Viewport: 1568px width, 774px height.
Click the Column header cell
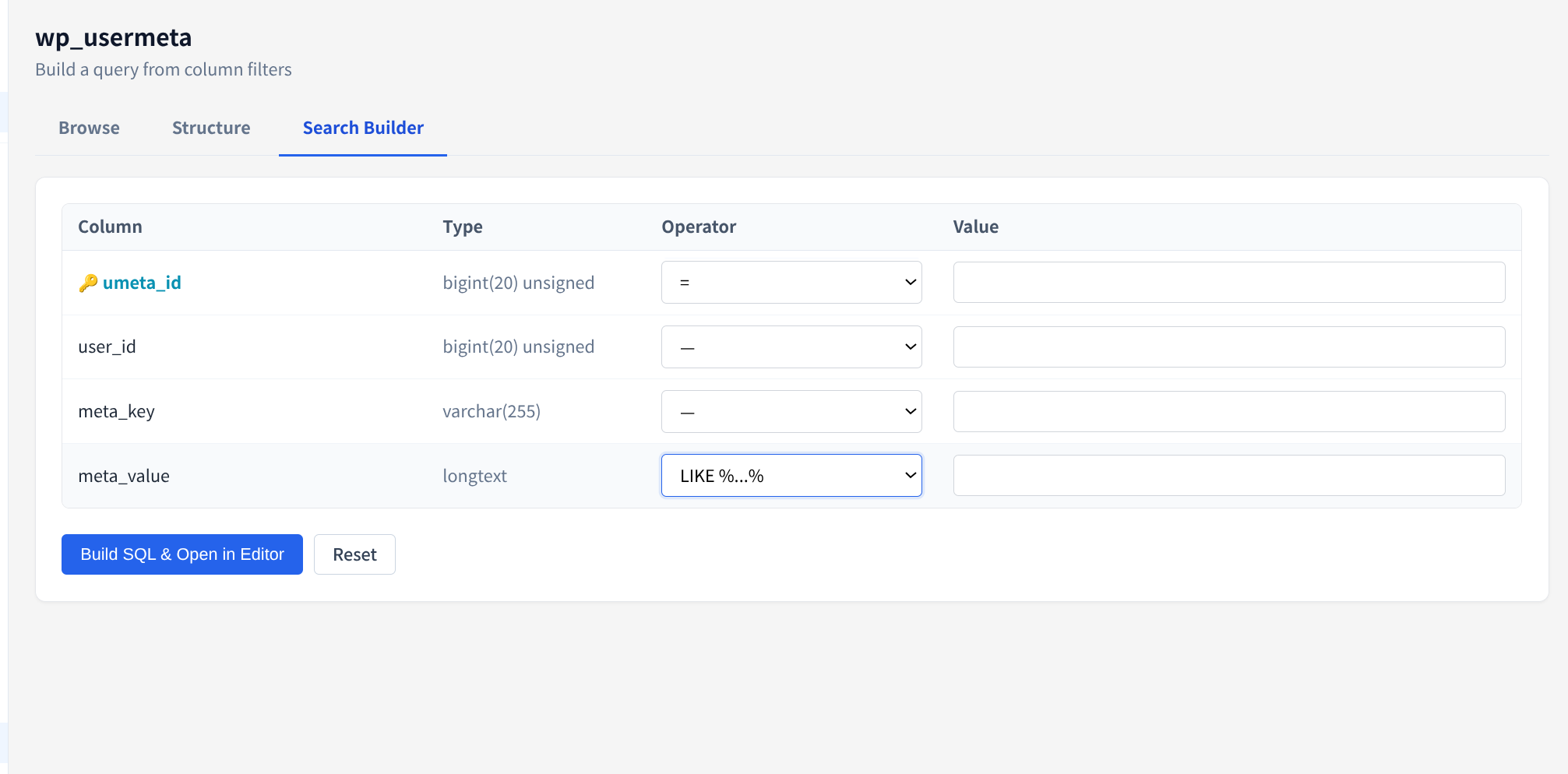point(110,227)
